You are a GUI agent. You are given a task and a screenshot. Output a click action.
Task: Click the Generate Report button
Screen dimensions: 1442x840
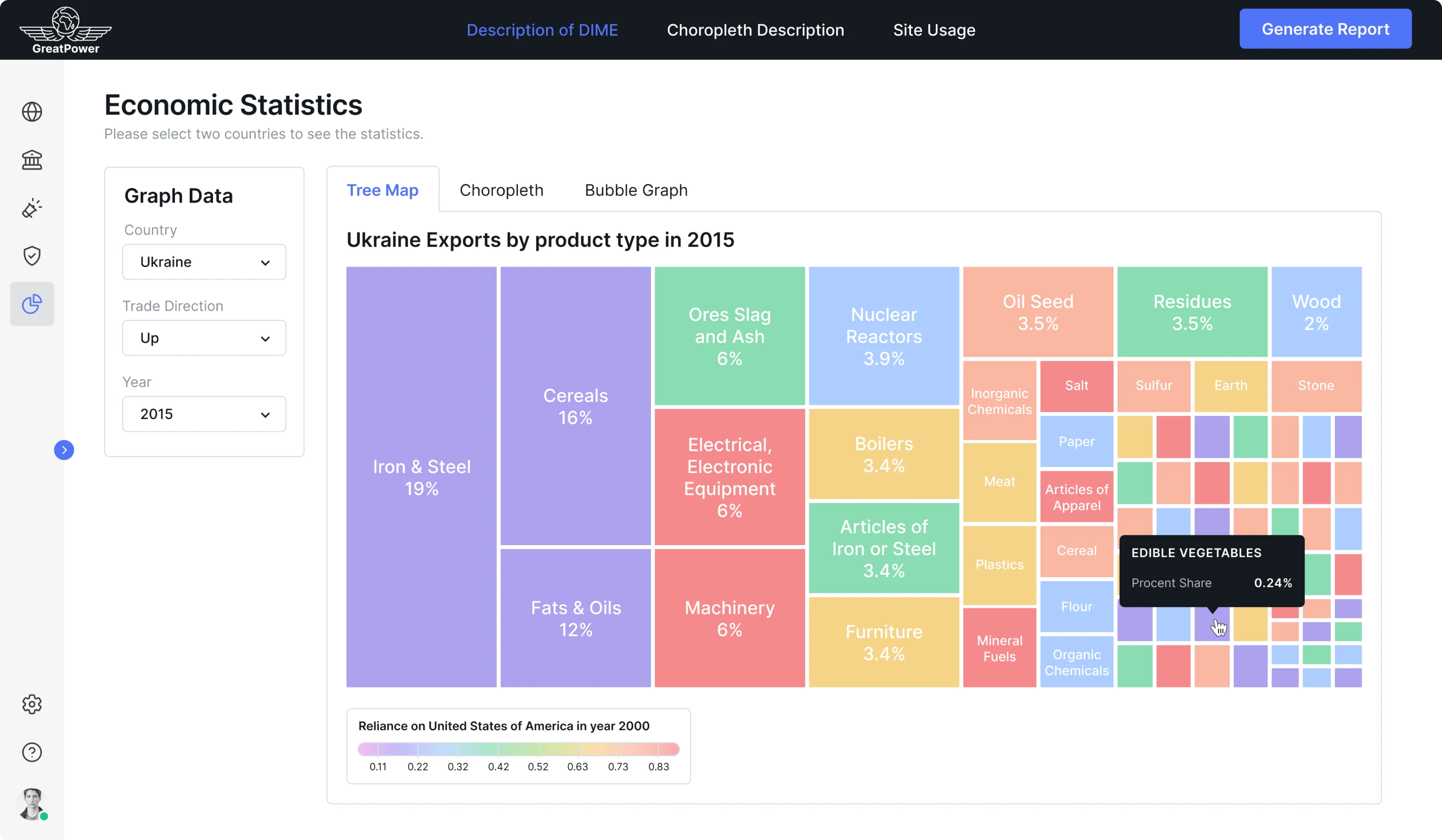tap(1325, 28)
